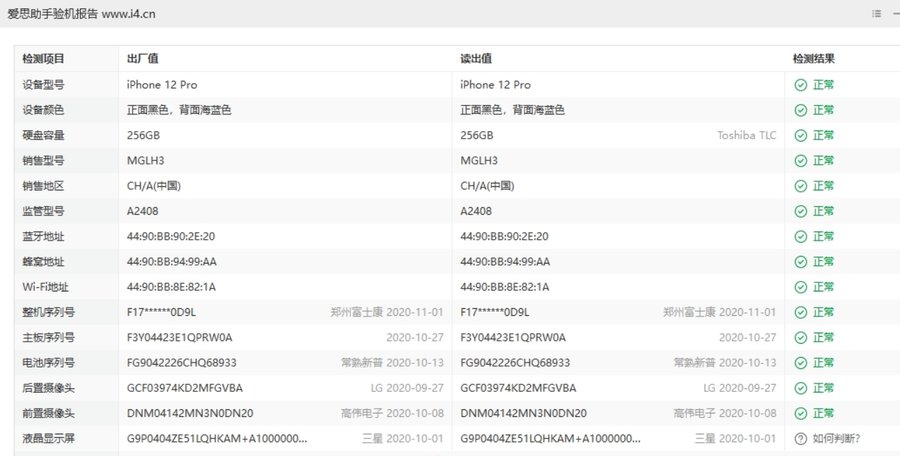Click the green check icon for 整机序列号 row
The width and height of the screenshot is (900, 456).
point(801,312)
